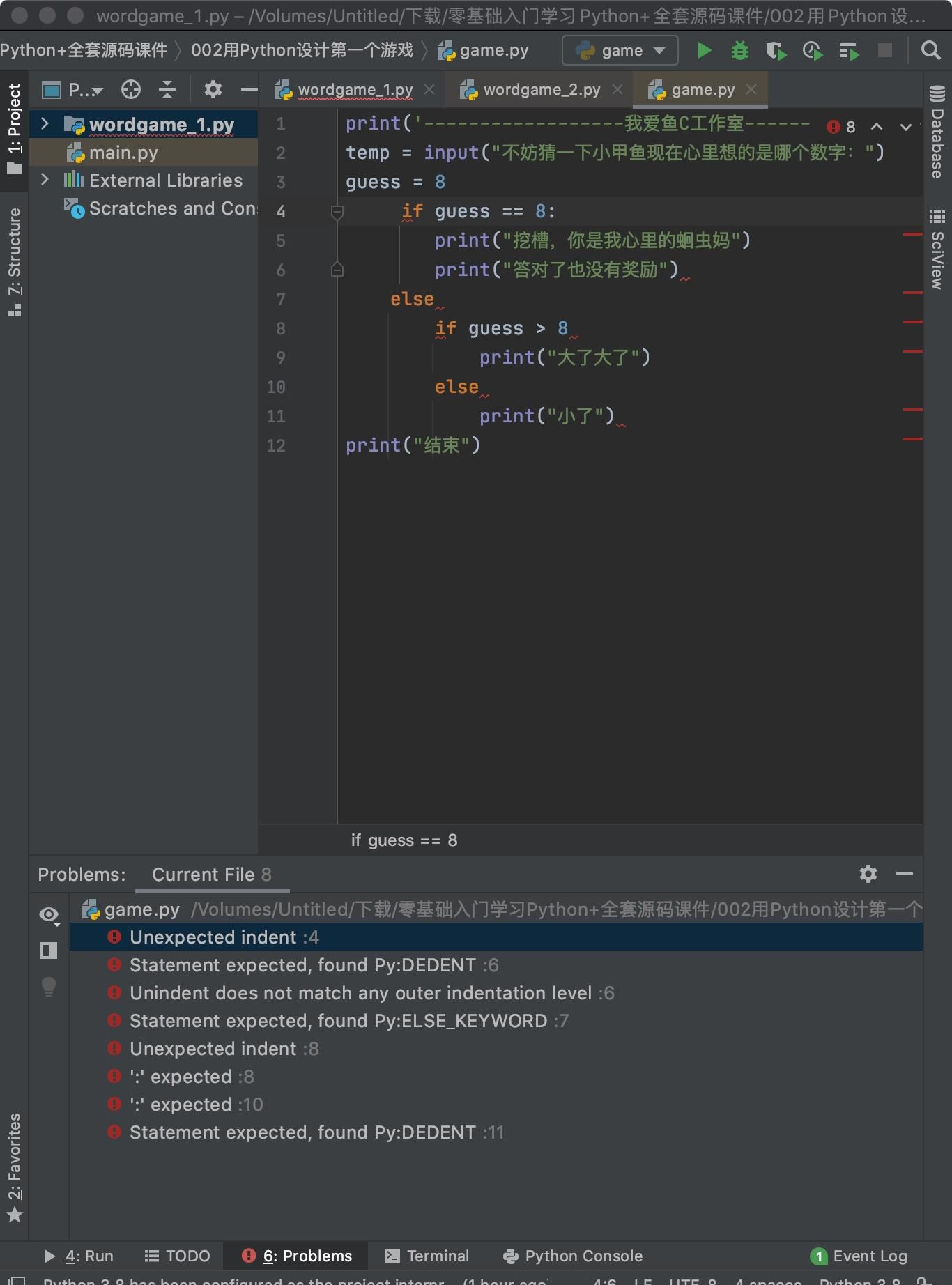Expand the wordgame_1.py tree node

(x=45, y=124)
